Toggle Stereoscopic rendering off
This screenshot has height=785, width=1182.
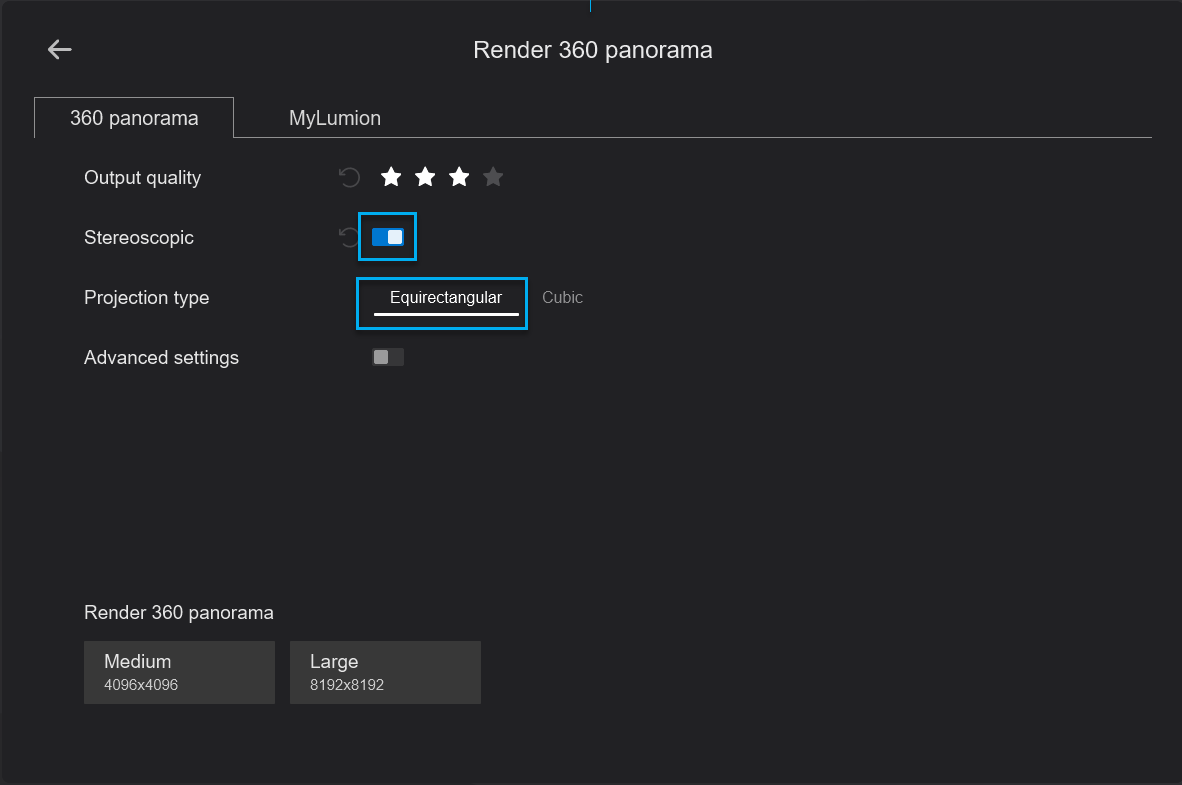387,236
